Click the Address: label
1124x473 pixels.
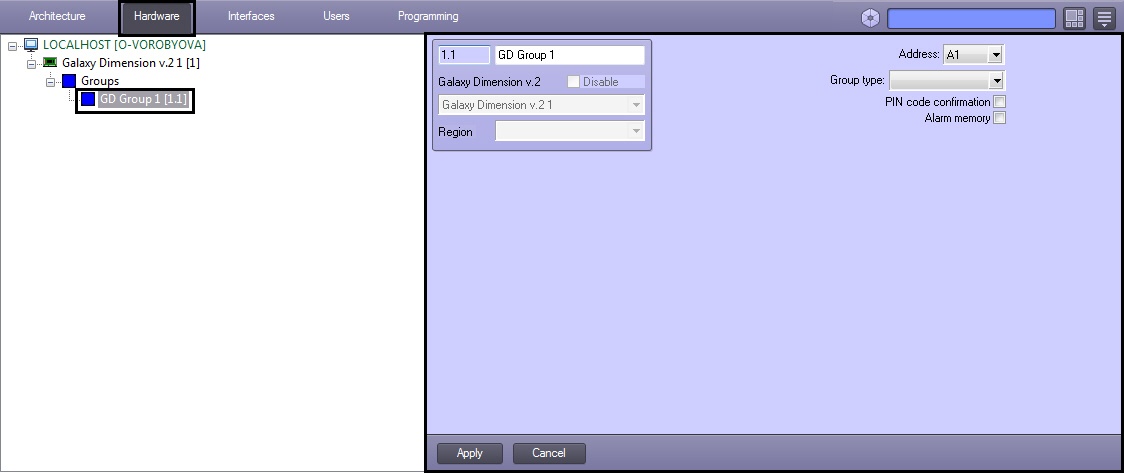918,54
